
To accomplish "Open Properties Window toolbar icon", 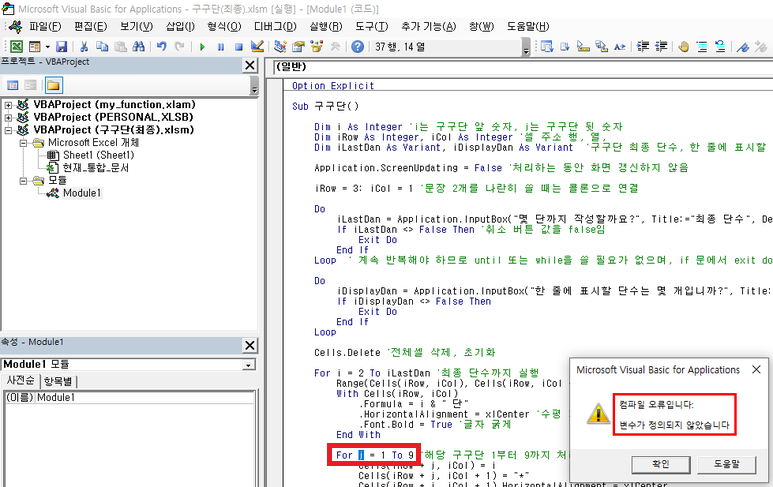I will click(x=298, y=47).
